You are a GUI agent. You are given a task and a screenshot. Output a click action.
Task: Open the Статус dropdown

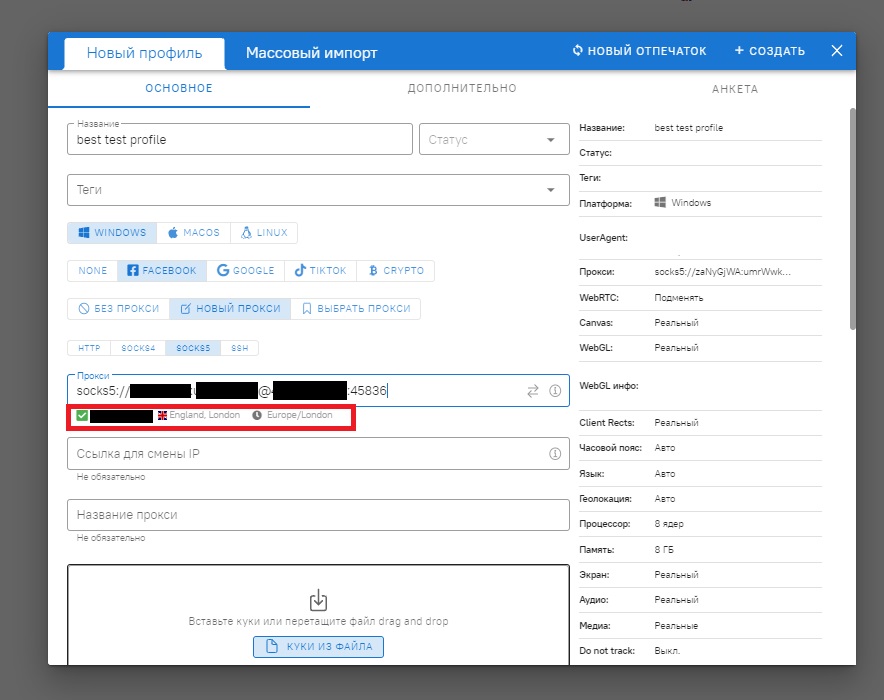[494, 140]
